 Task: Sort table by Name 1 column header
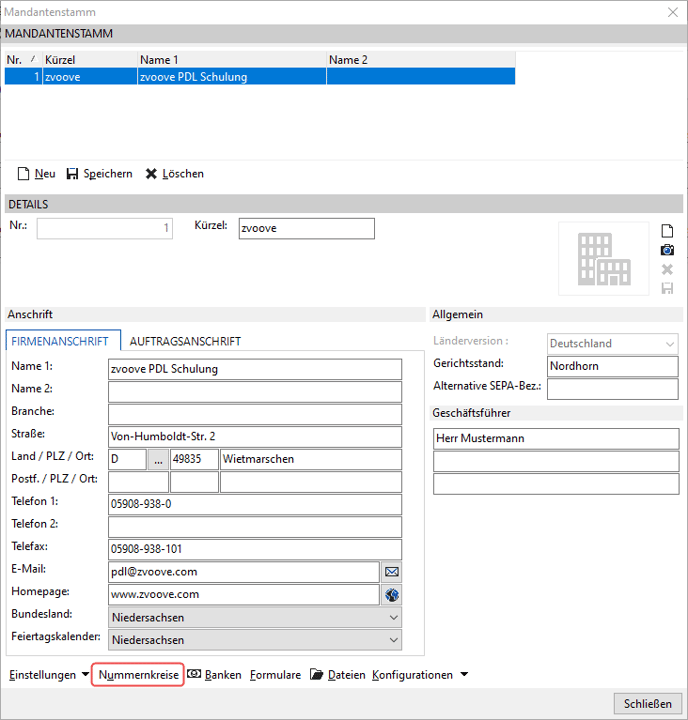(x=232, y=60)
